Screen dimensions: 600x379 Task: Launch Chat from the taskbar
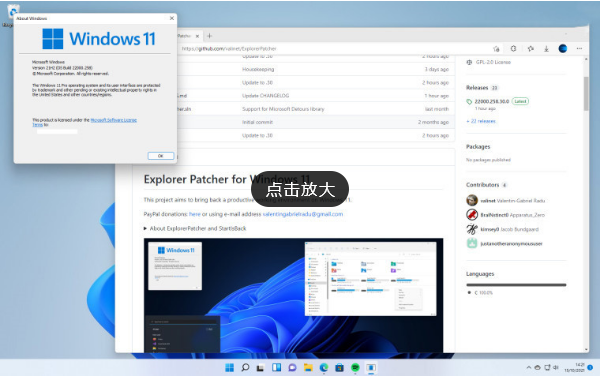[292, 368]
